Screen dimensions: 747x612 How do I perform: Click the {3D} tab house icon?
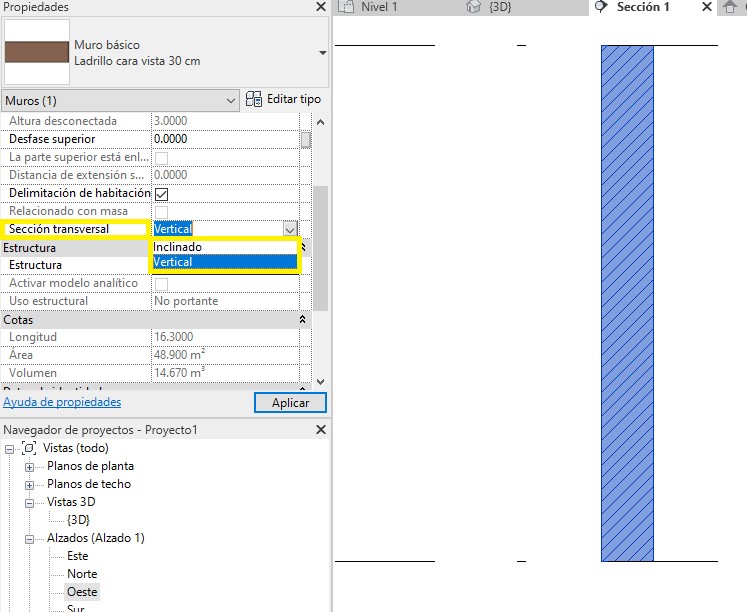[474, 8]
